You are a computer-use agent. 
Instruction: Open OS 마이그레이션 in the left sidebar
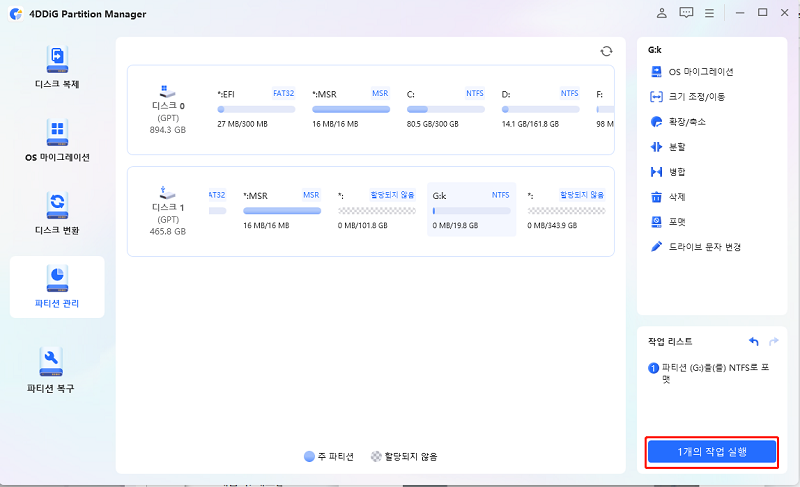(57, 141)
